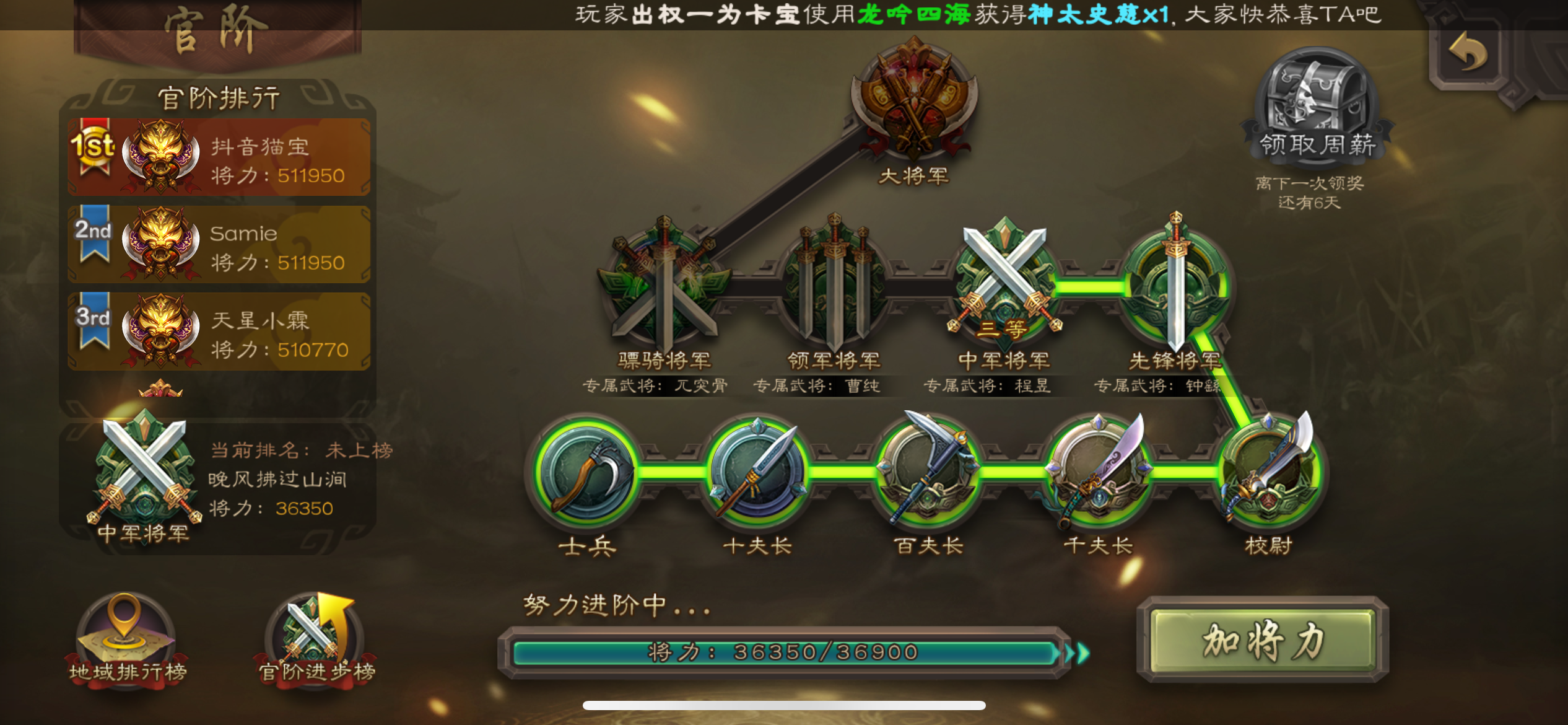Tap the 士兵 axe rank icon

pyautogui.click(x=587, y=473)
